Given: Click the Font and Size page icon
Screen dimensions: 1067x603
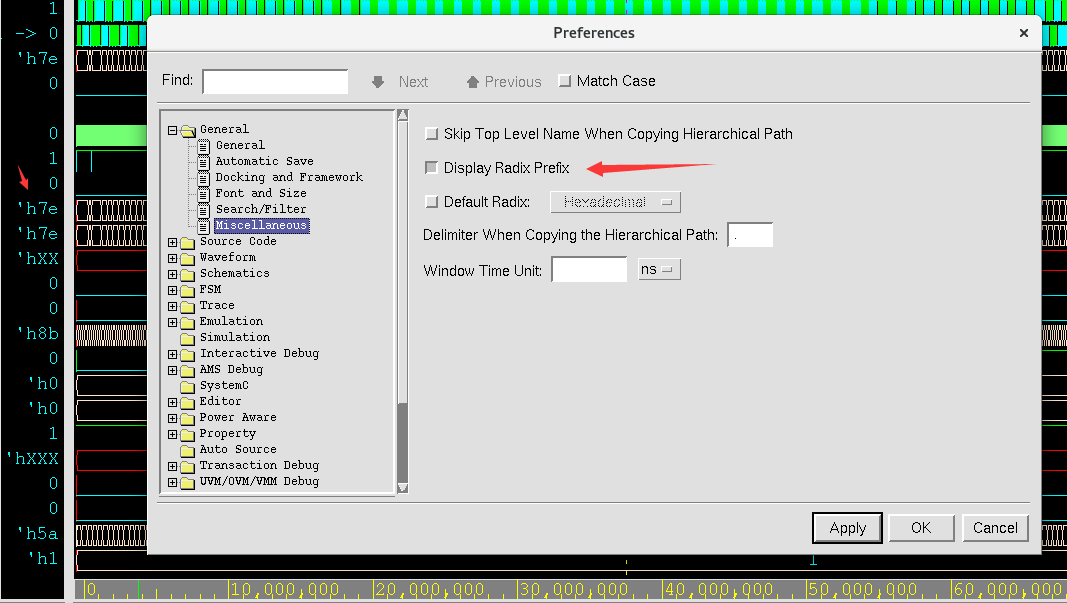Looking at the screenshot, I should pos(204,193).
